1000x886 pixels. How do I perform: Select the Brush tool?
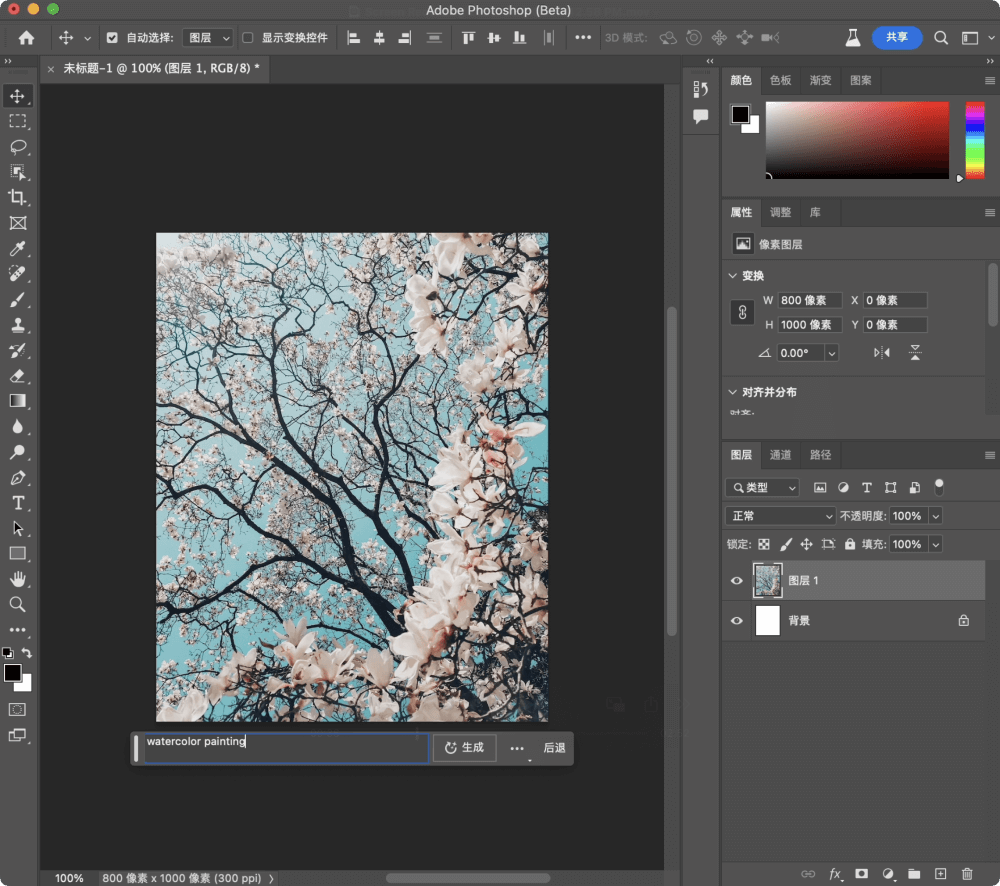[x=17, y=300]
